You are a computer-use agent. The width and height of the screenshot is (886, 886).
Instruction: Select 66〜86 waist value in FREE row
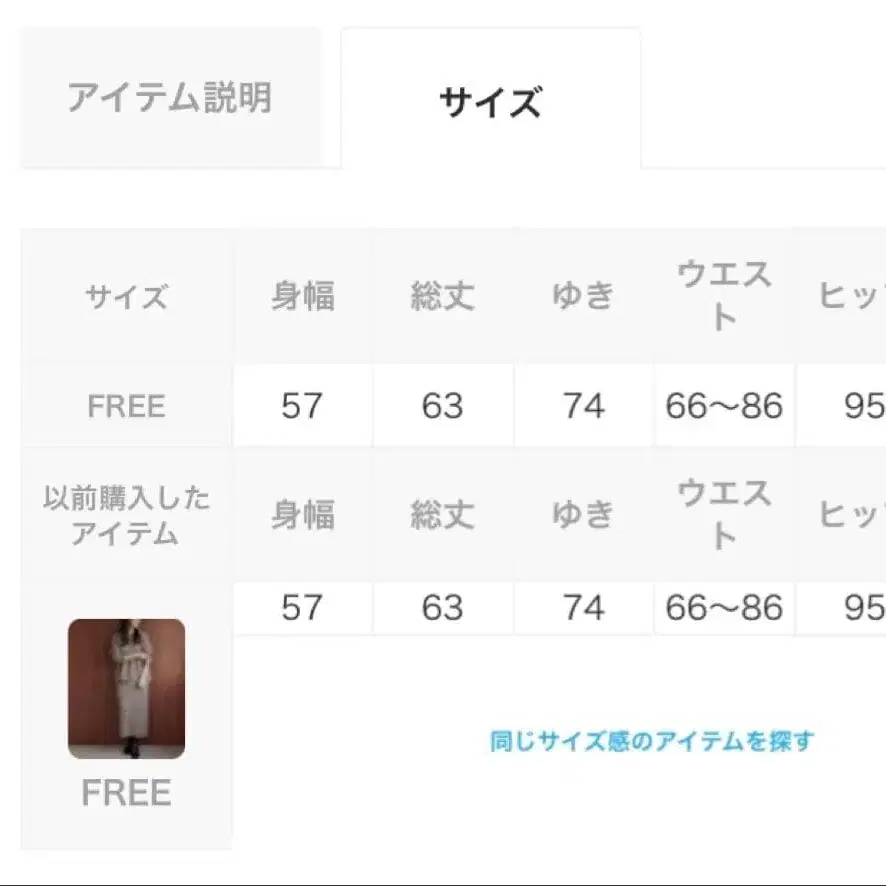coord(724,406)
